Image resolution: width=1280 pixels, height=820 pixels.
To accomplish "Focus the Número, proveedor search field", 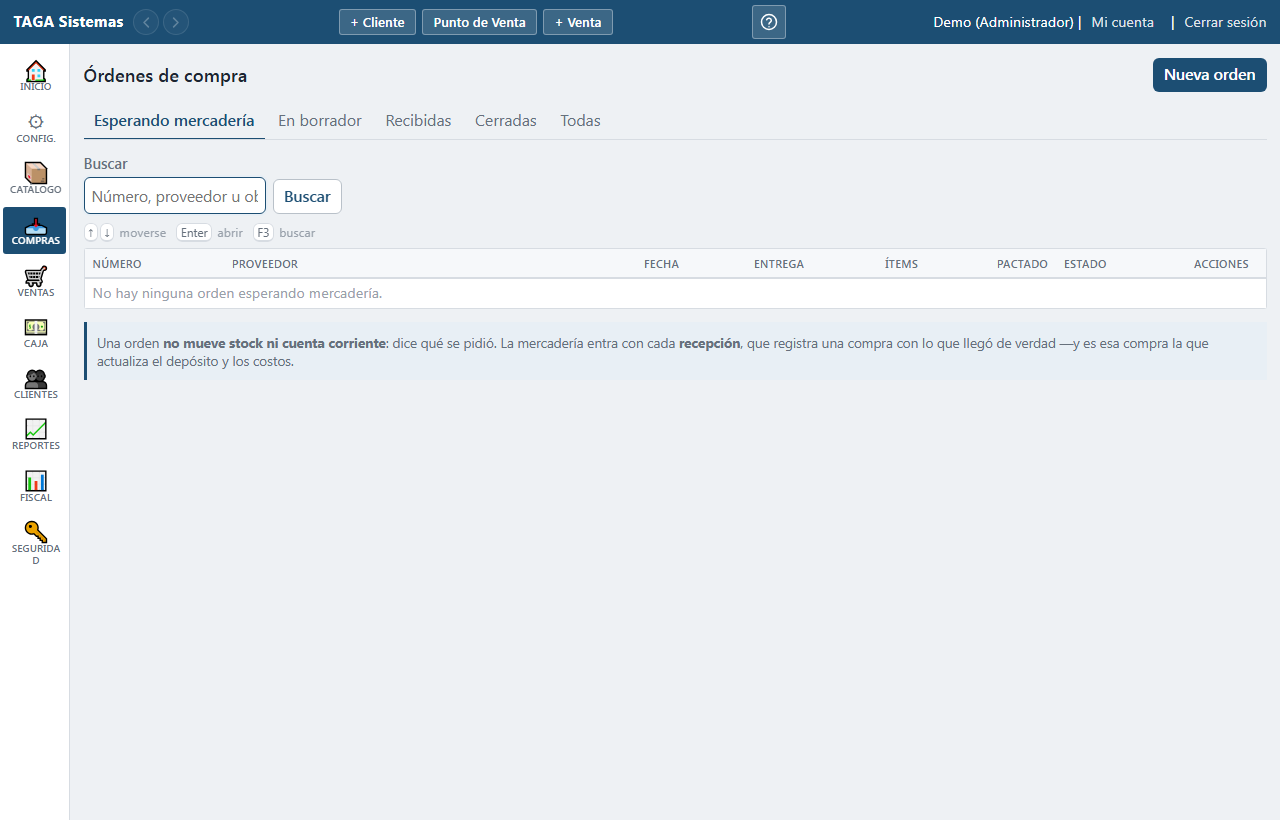I will point(175,196).
